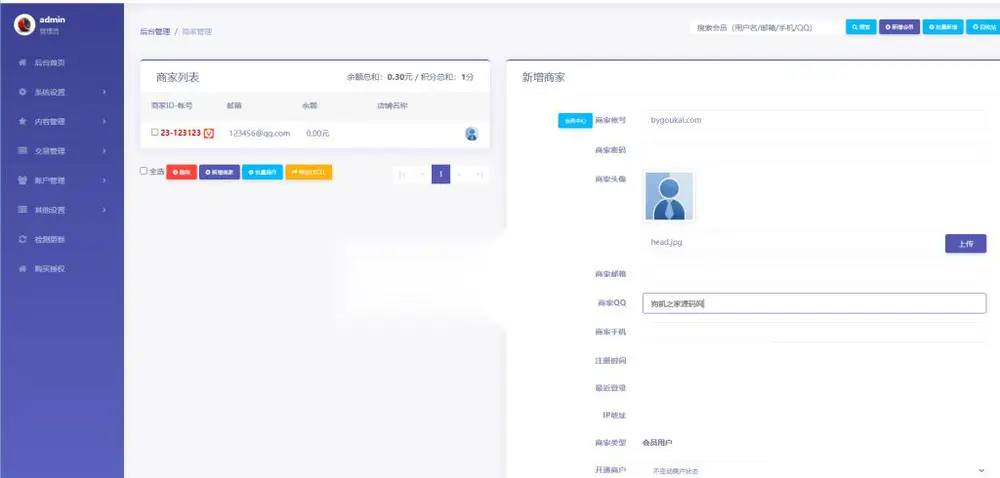Open the admin profile avatar

coord(25,24)
